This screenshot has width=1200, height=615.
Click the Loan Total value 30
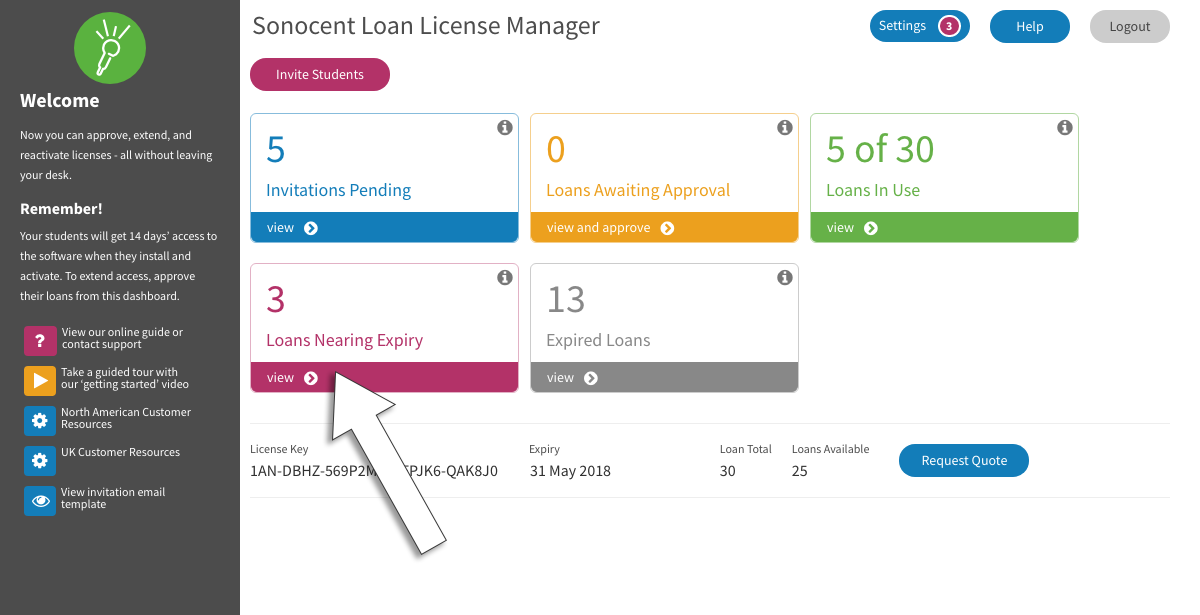[728, 470]
